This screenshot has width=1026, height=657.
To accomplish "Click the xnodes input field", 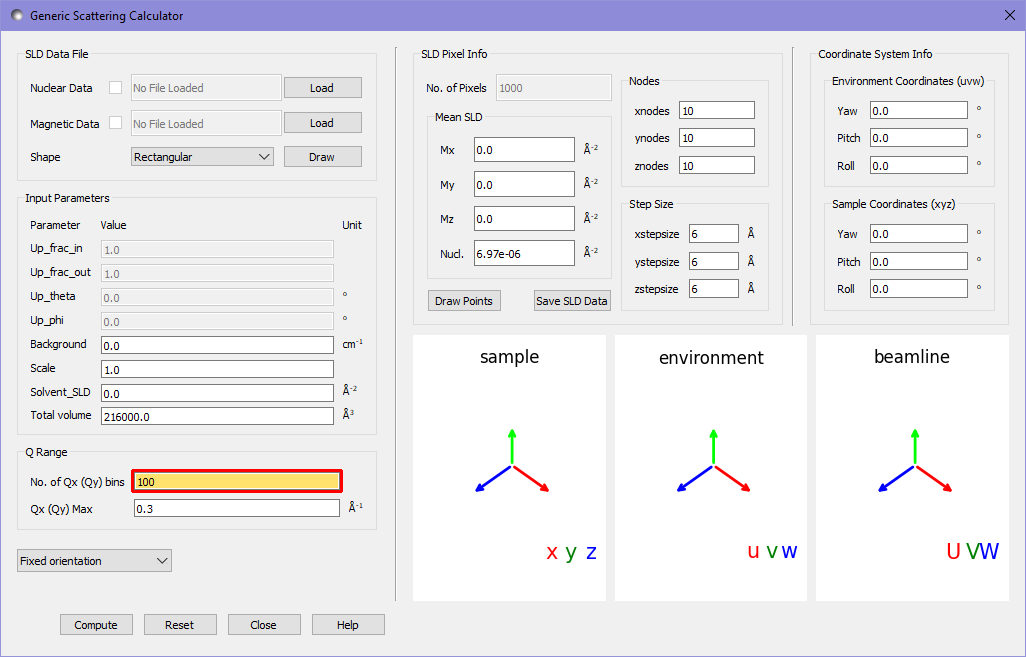I will click(716, 110).
